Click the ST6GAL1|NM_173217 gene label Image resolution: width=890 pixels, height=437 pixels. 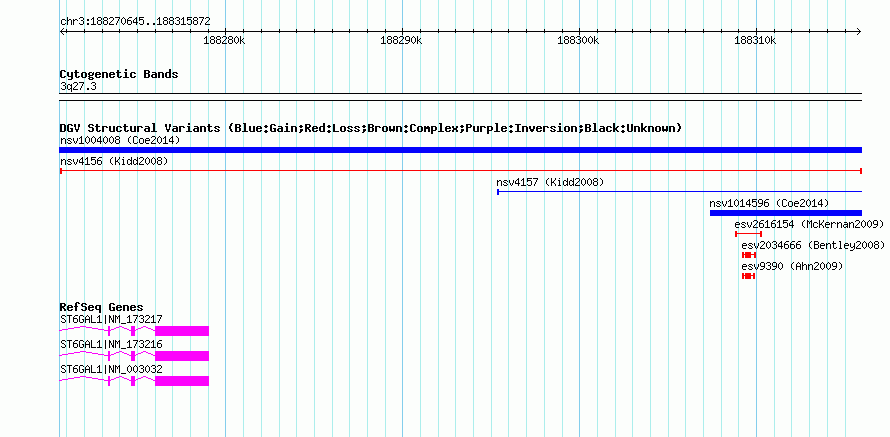pyautogui.click(x=111, y=320)
